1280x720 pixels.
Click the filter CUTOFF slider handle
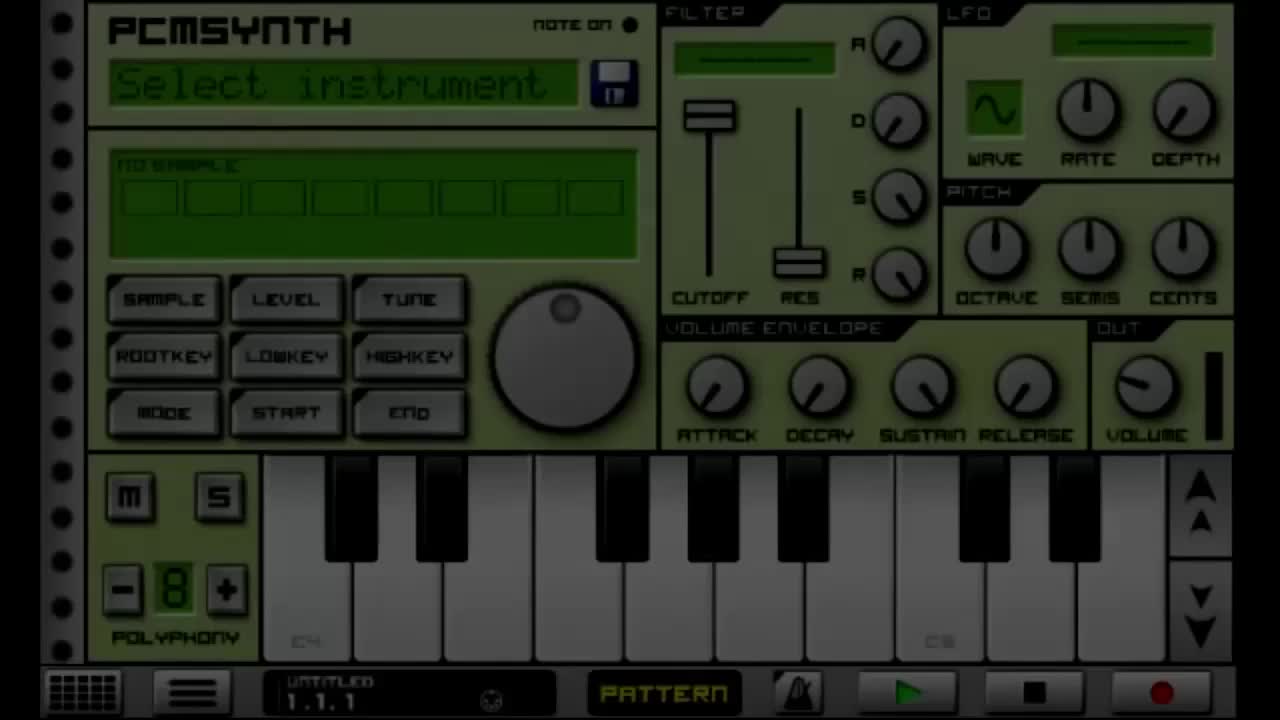coord(709,116)
